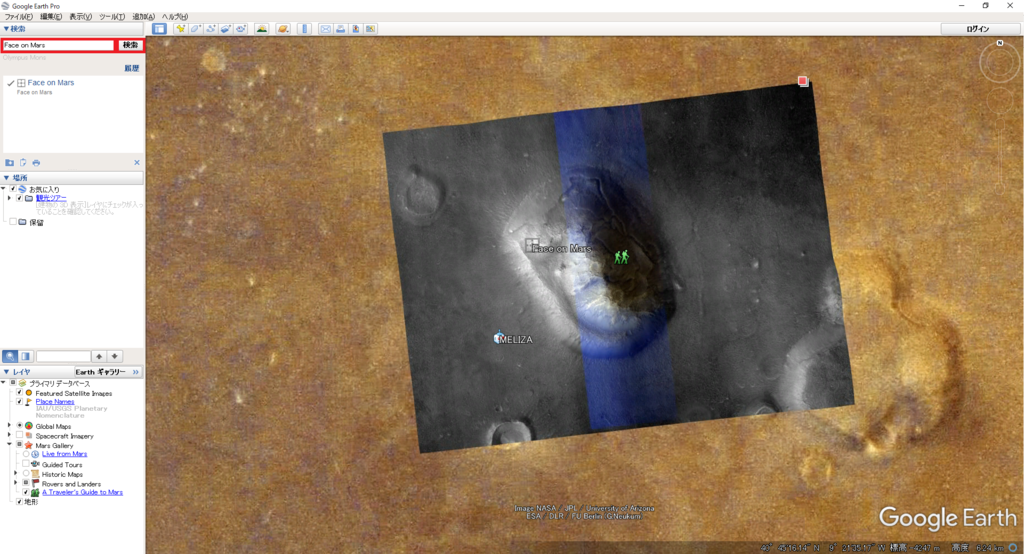Show historical imagery / sunlight icon
This screenshot has height=554, width=1024.
pos(262,29)
